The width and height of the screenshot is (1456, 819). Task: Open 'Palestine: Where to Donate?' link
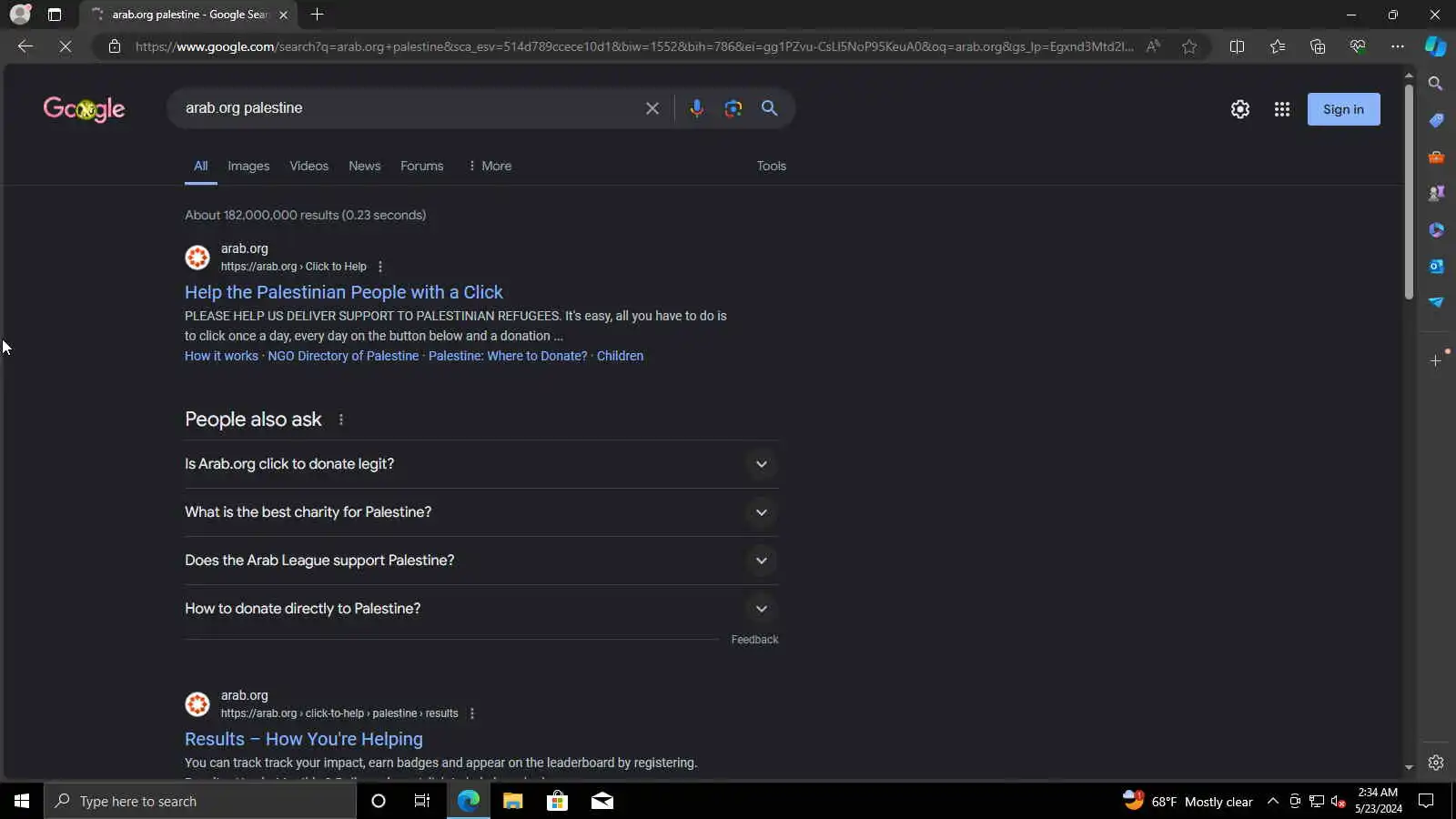coord(508,356)
